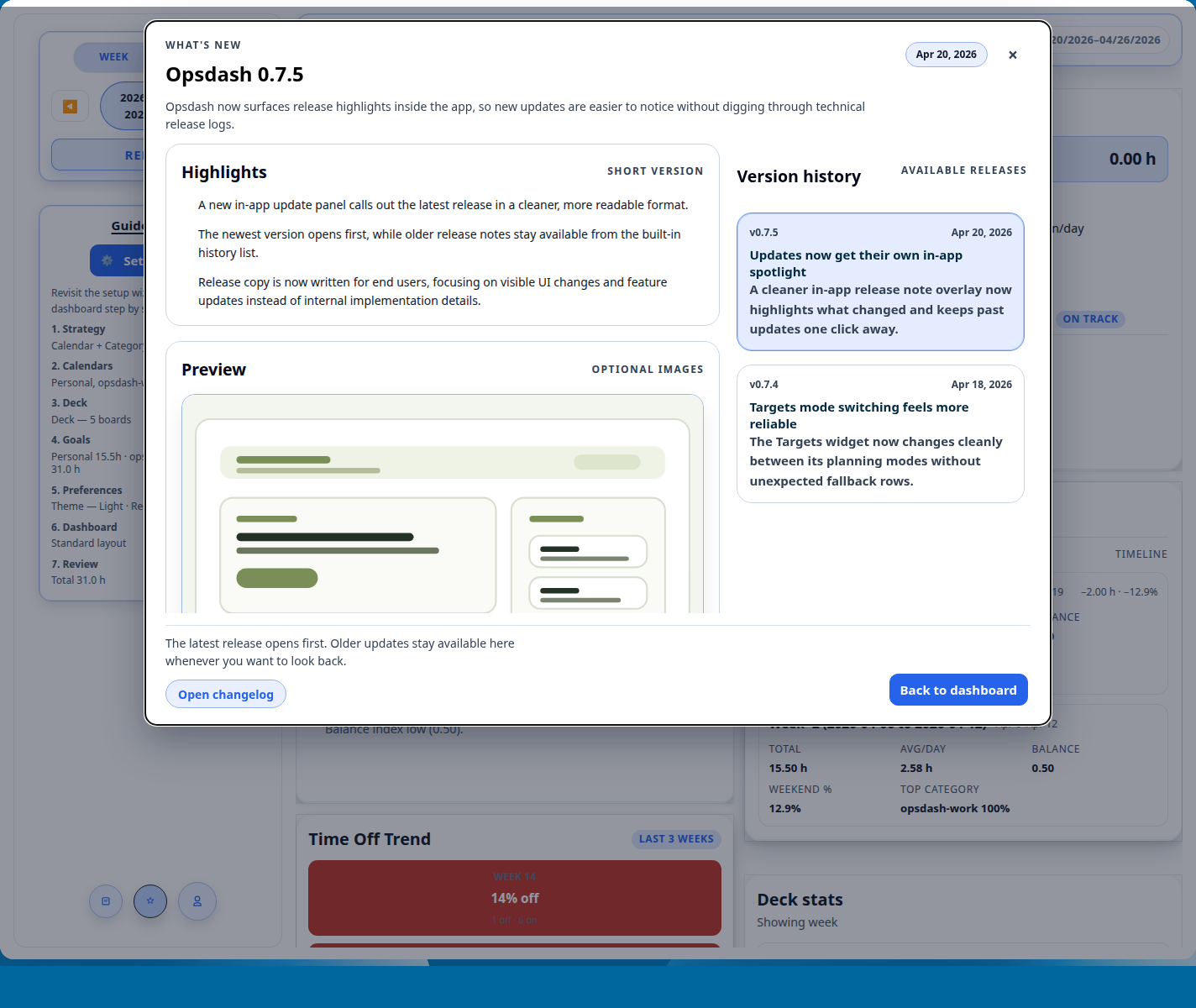Click the TIMELINE label behind dialog

pyautogui.click(x=1141, y=554)
